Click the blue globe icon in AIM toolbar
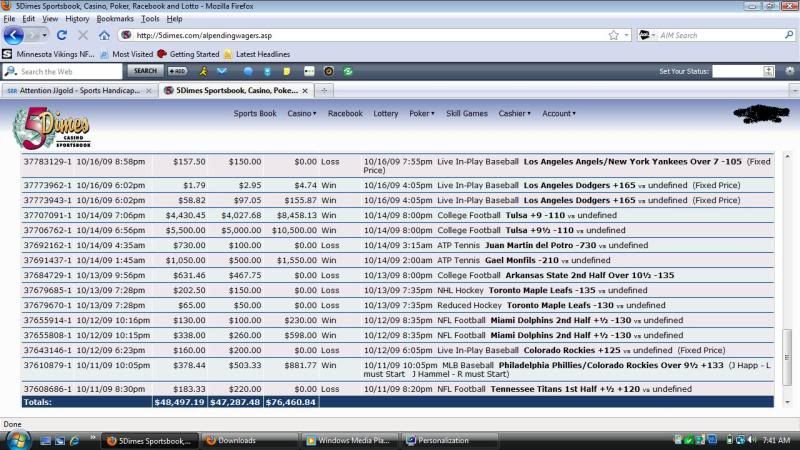Image resolution: width=800 pixels, height=450 pixels. tap(248, 71)
